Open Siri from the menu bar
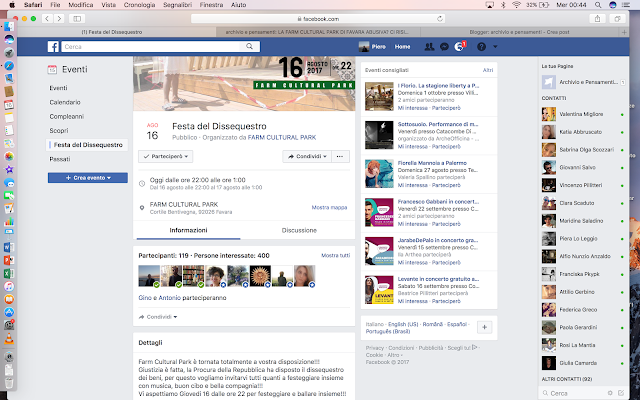 click(x=612, y=5)
